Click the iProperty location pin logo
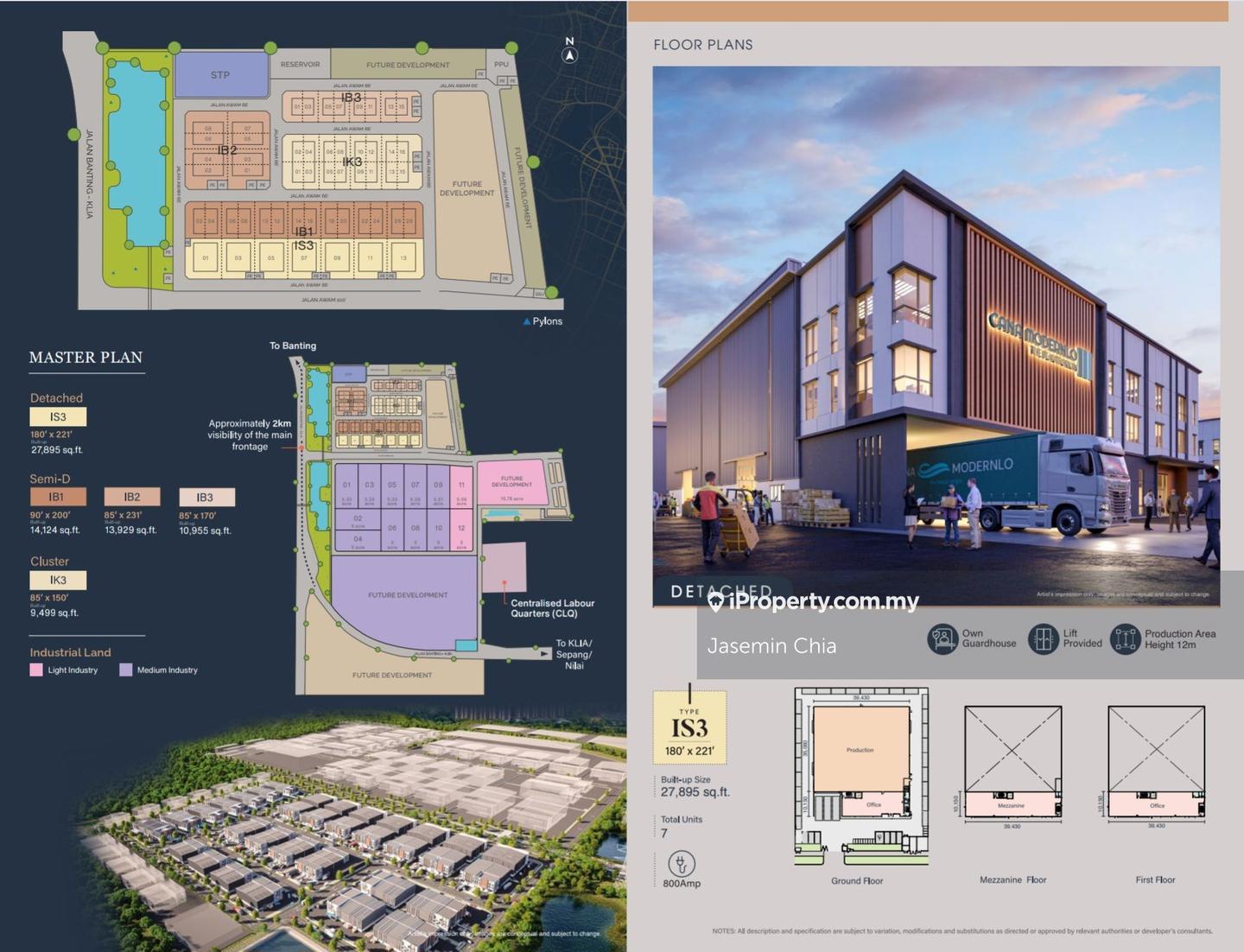This screenshot has height=952, width=1244. click(715, 602)
